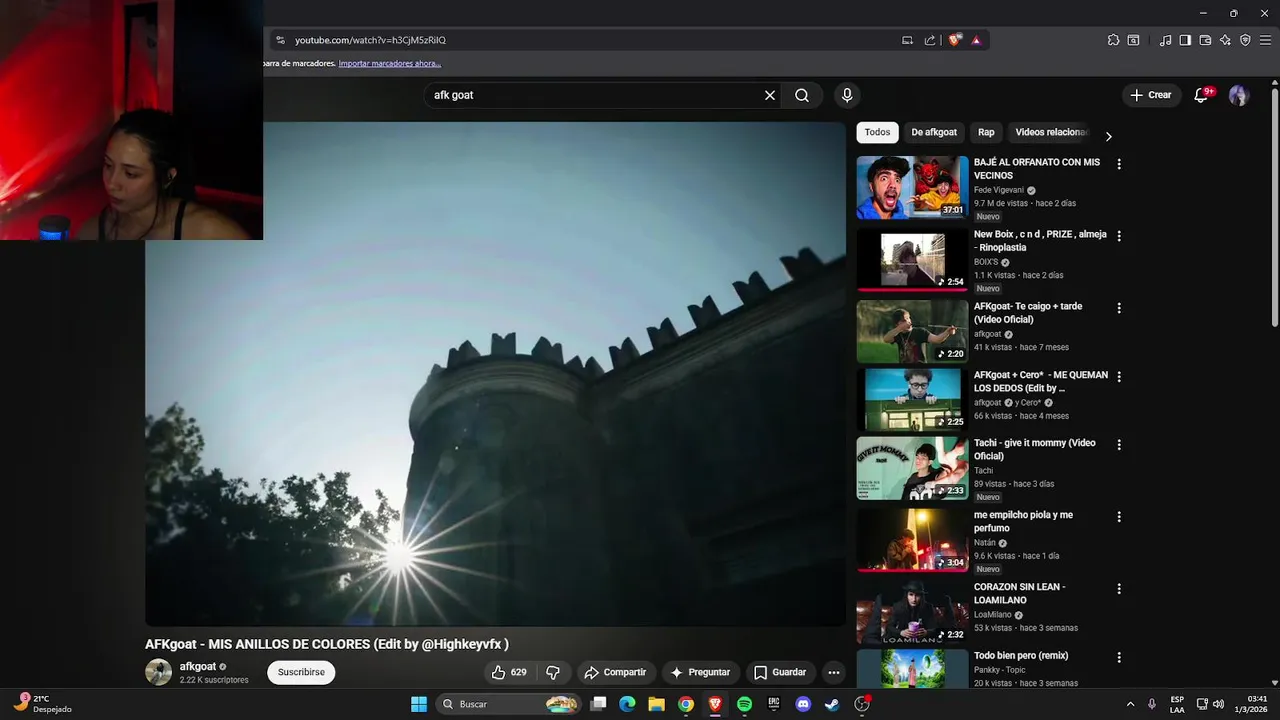Open me empilcho piola y me perfumo thumbnail

[912, 540]
